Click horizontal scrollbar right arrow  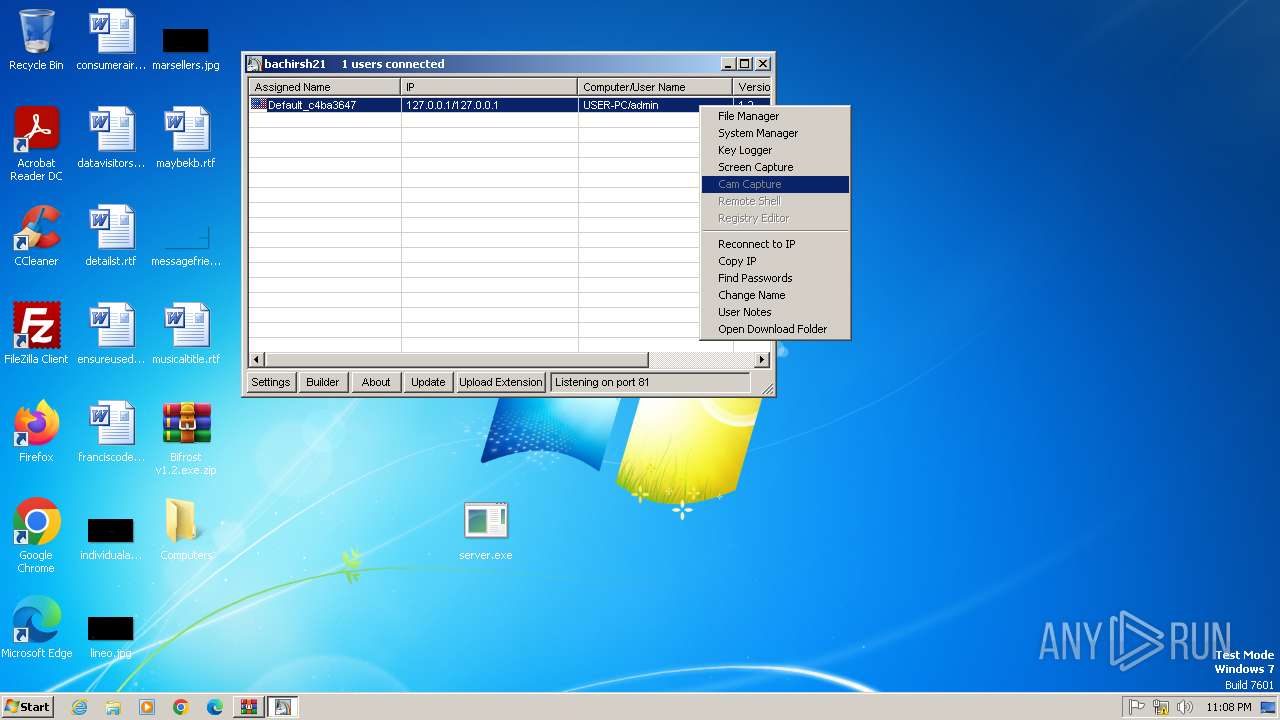[762, 359]
